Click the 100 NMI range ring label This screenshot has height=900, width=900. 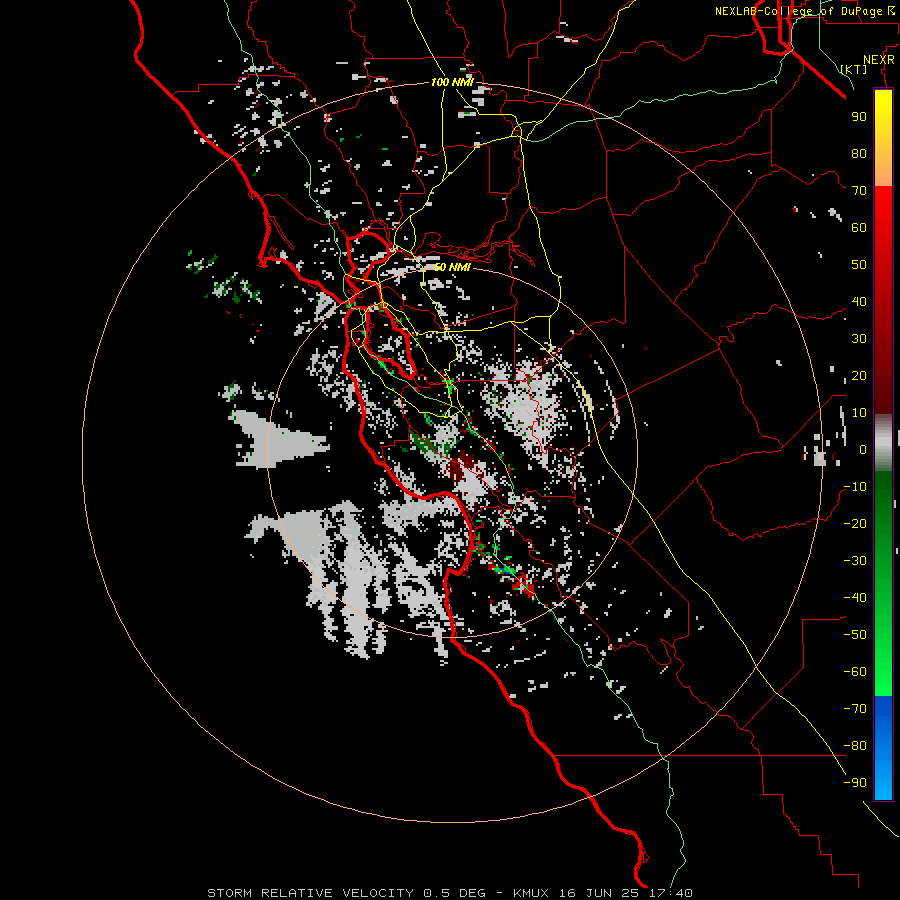[x=452, y=82]
